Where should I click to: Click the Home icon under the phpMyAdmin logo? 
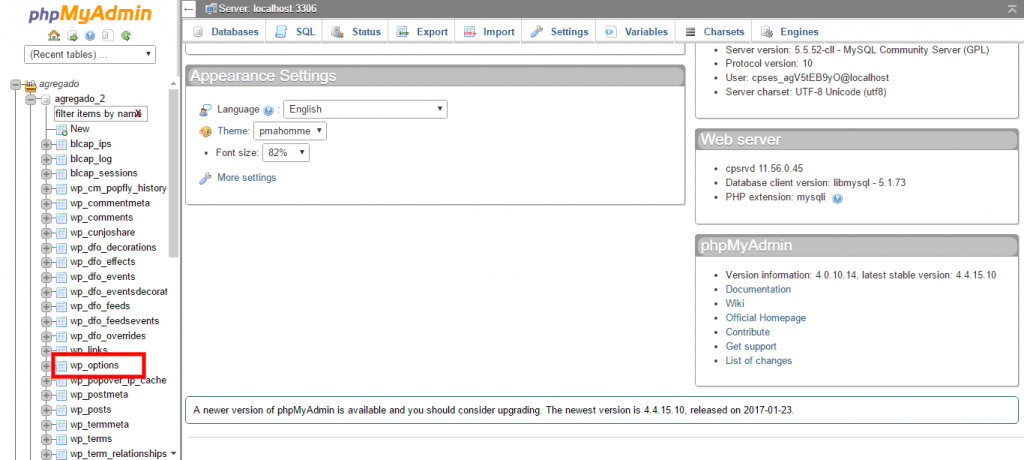coord(55,35)
